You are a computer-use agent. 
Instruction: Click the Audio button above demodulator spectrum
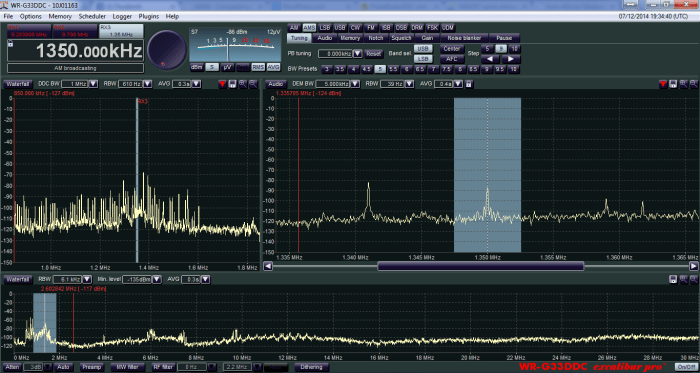[276, 84]
